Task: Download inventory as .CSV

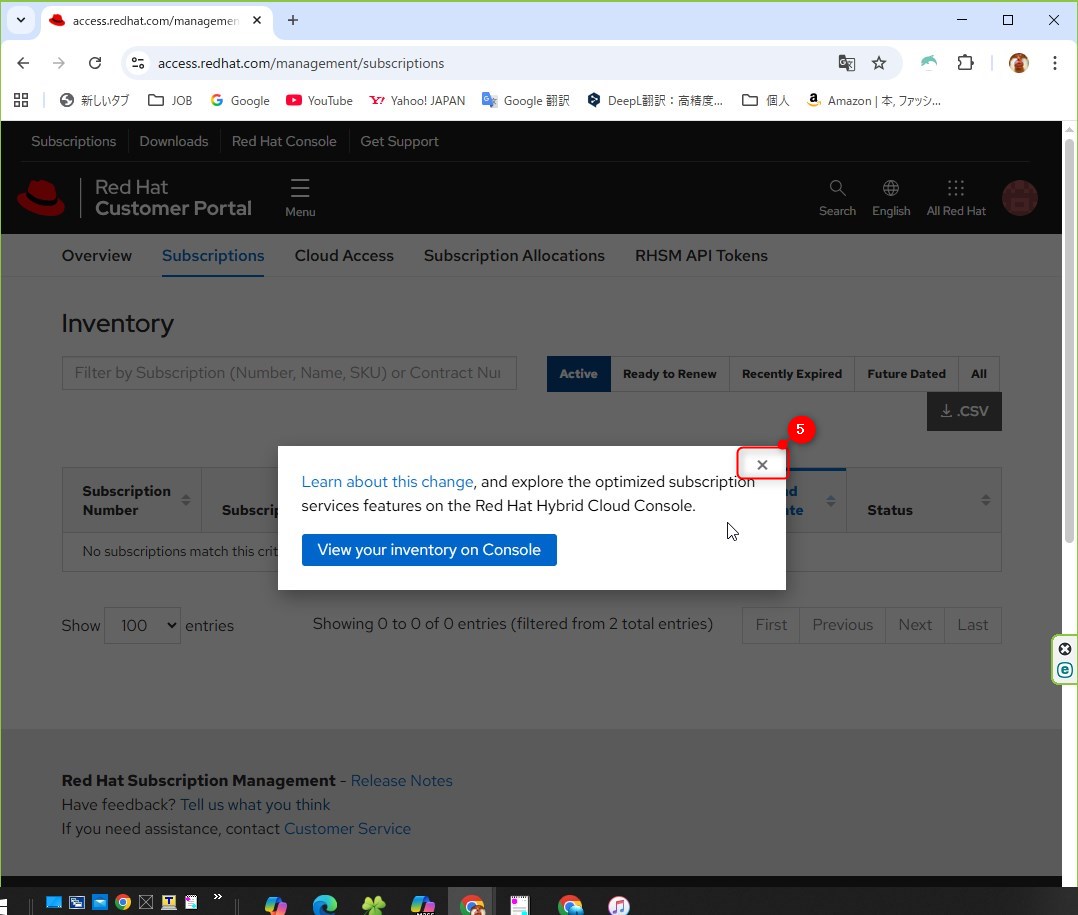Action: (964, 411)
